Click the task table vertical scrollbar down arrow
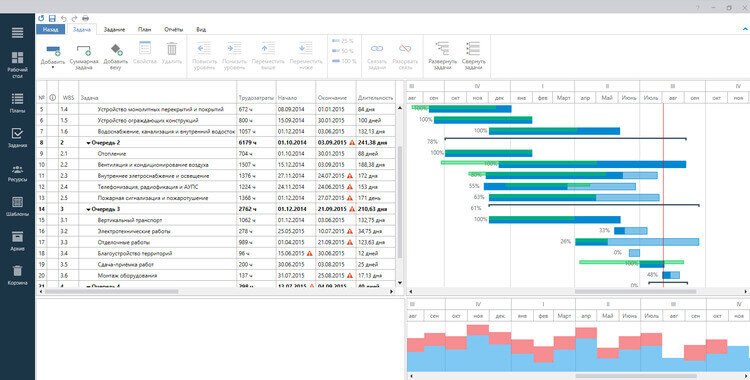The image size is (750, 380). click(x=400, y=283)
